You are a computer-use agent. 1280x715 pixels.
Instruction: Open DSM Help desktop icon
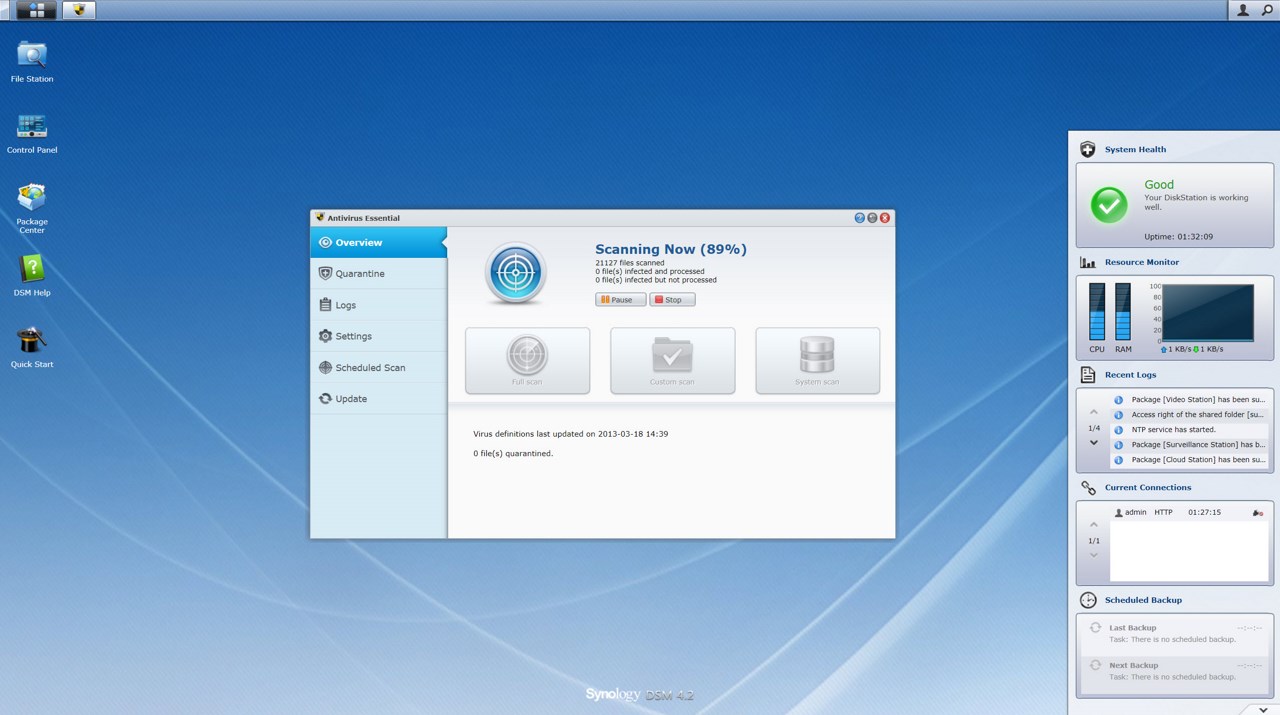click(x=32, y=276)
